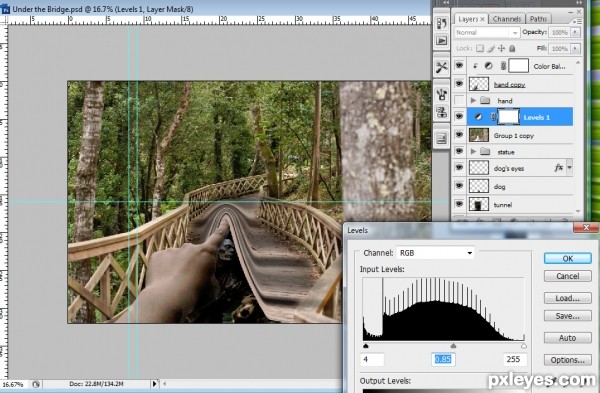
Task: Open the Tool Presets crossed-tools icon
Action: [x=442, y=68]
